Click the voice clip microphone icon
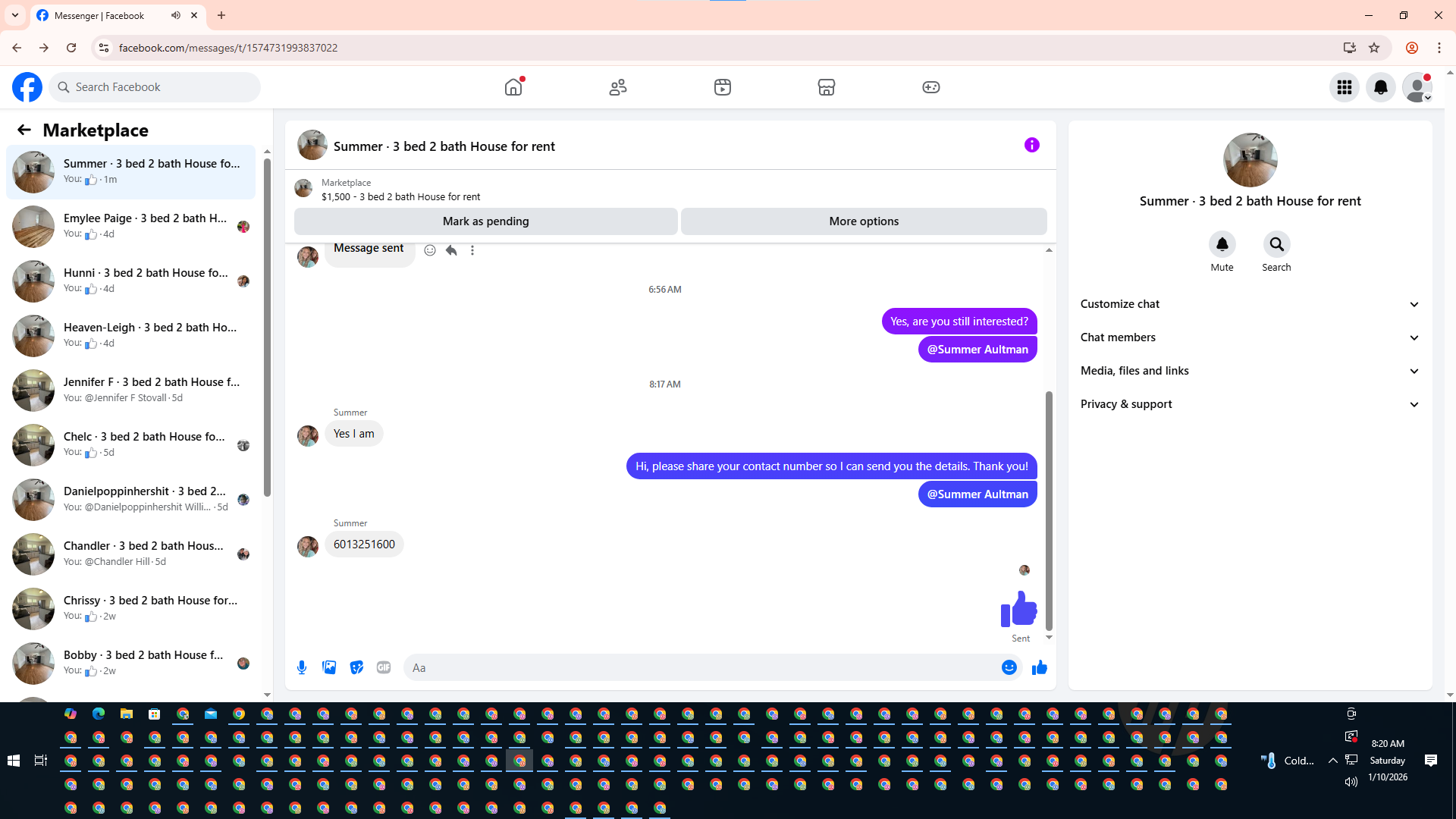Screen dimensions: 1456x819 click(302, 667)
